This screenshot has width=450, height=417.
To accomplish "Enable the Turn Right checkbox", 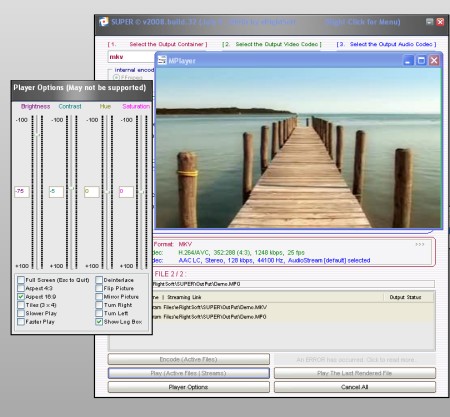I will click(x=99, y=305).
